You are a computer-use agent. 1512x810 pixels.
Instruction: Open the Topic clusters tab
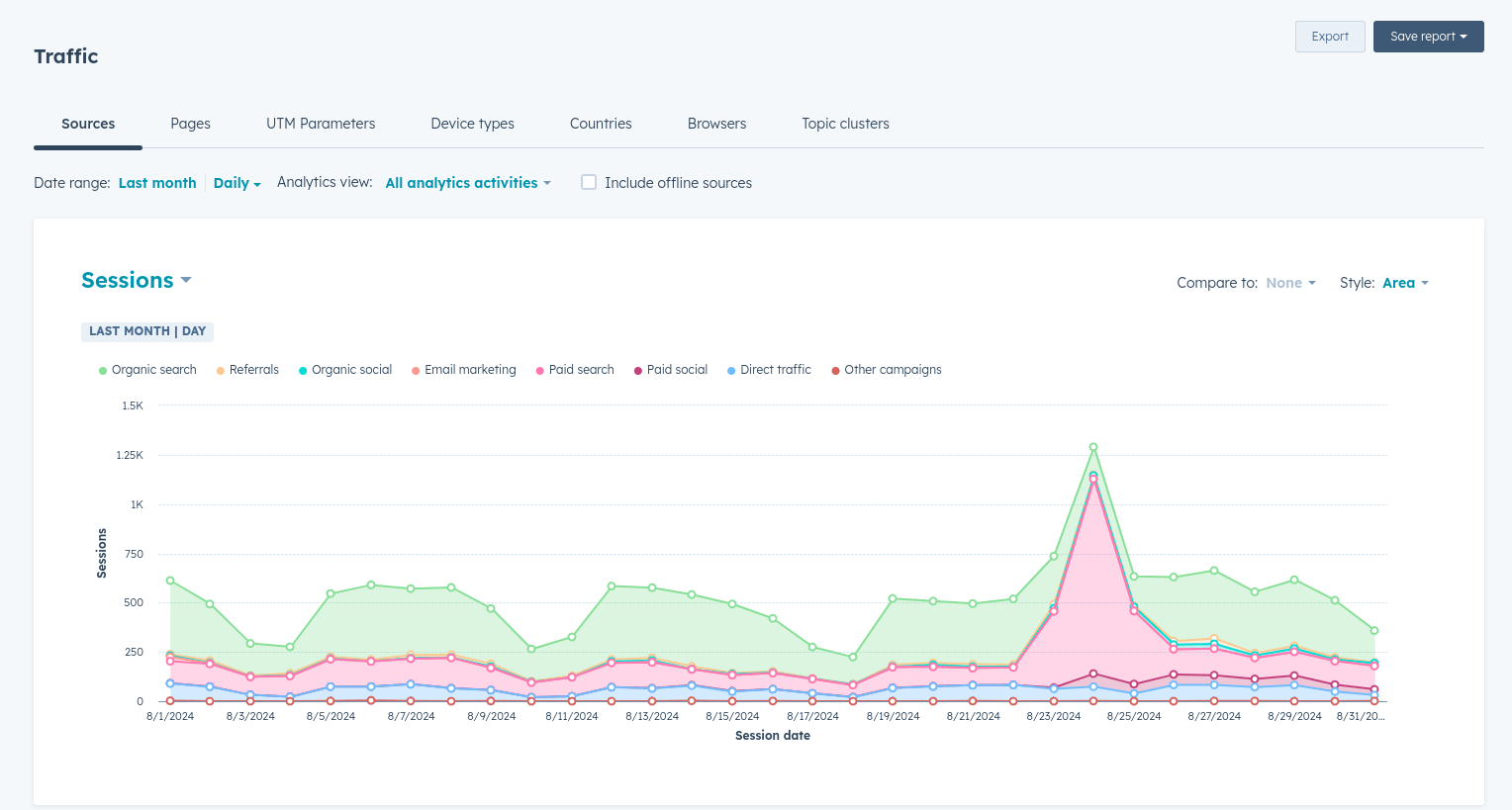click(845, 124)
